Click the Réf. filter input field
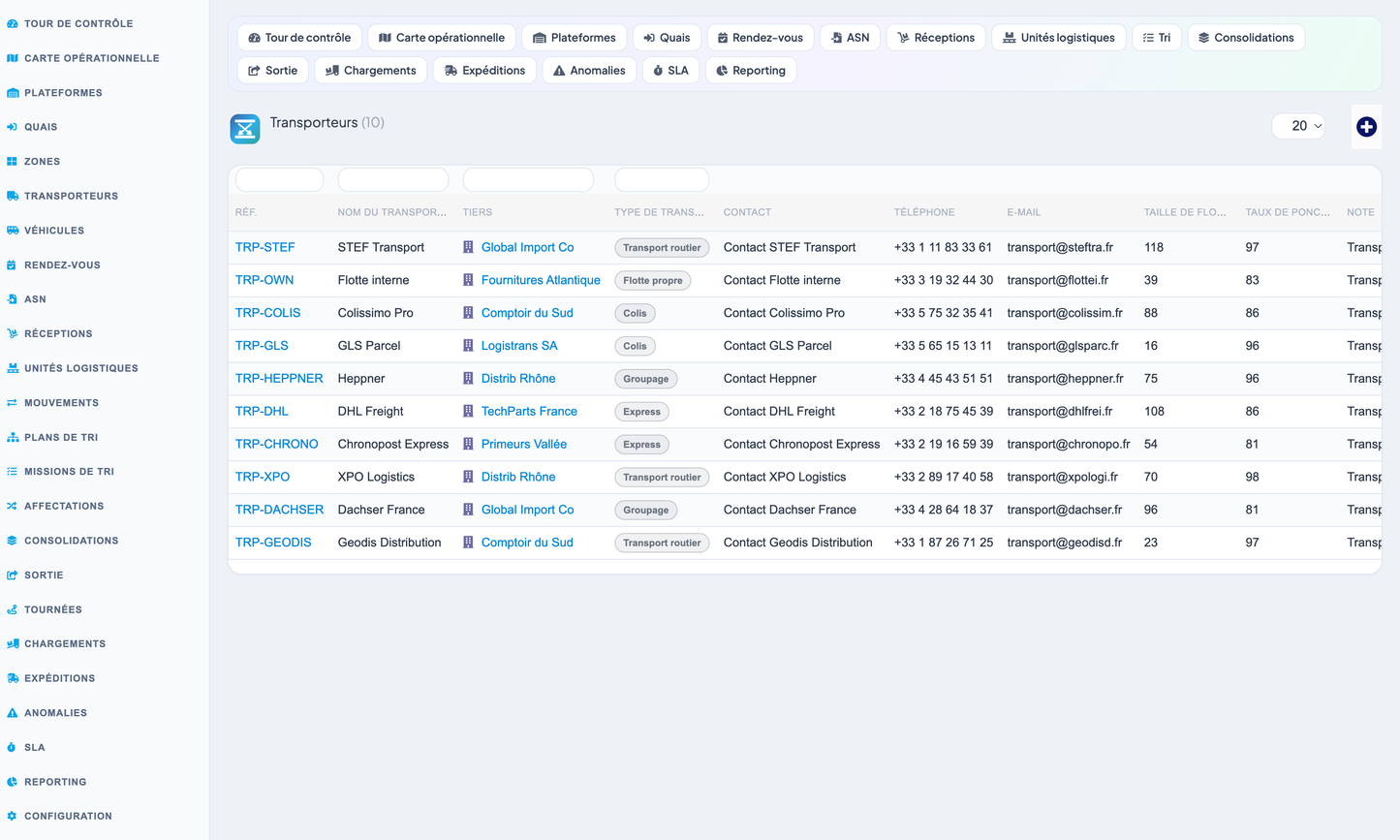The width and height of the screenshot is (1400, 840). tap(279, 180)
